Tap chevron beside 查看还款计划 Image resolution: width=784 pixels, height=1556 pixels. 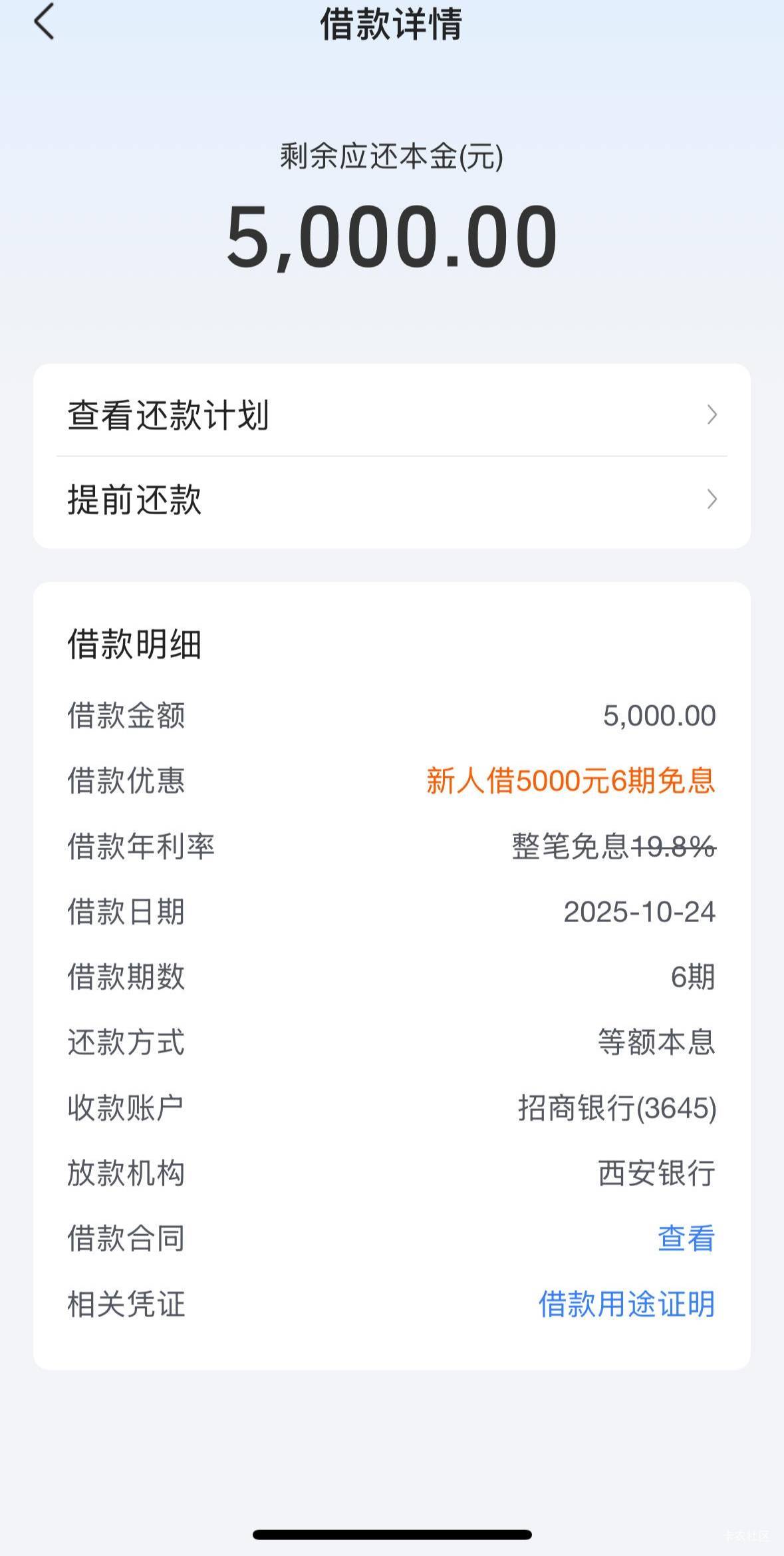click(x=712, y=415)
